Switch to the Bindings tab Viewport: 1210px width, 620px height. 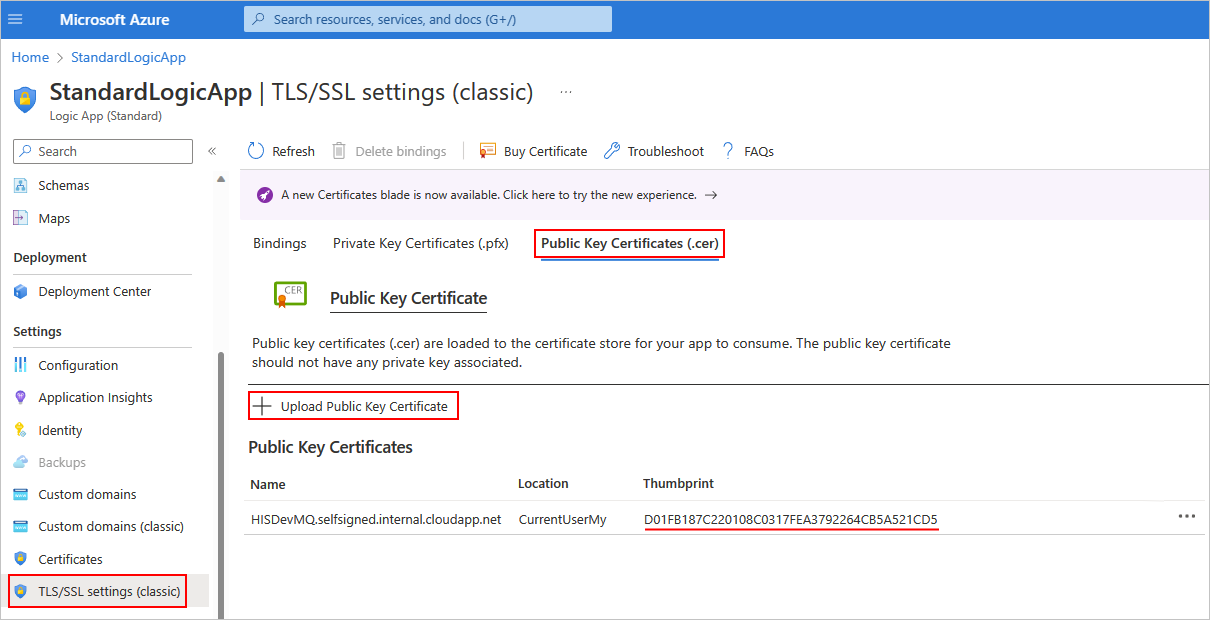click(x=280, y=243)
